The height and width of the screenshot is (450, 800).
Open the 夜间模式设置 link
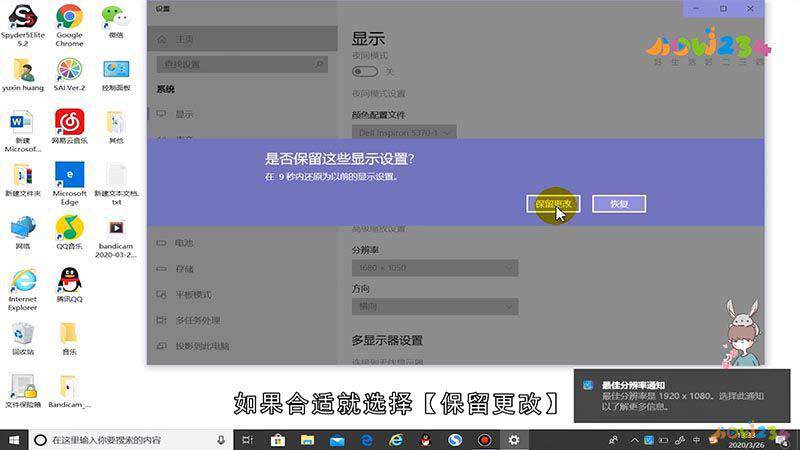click(379, 94)
